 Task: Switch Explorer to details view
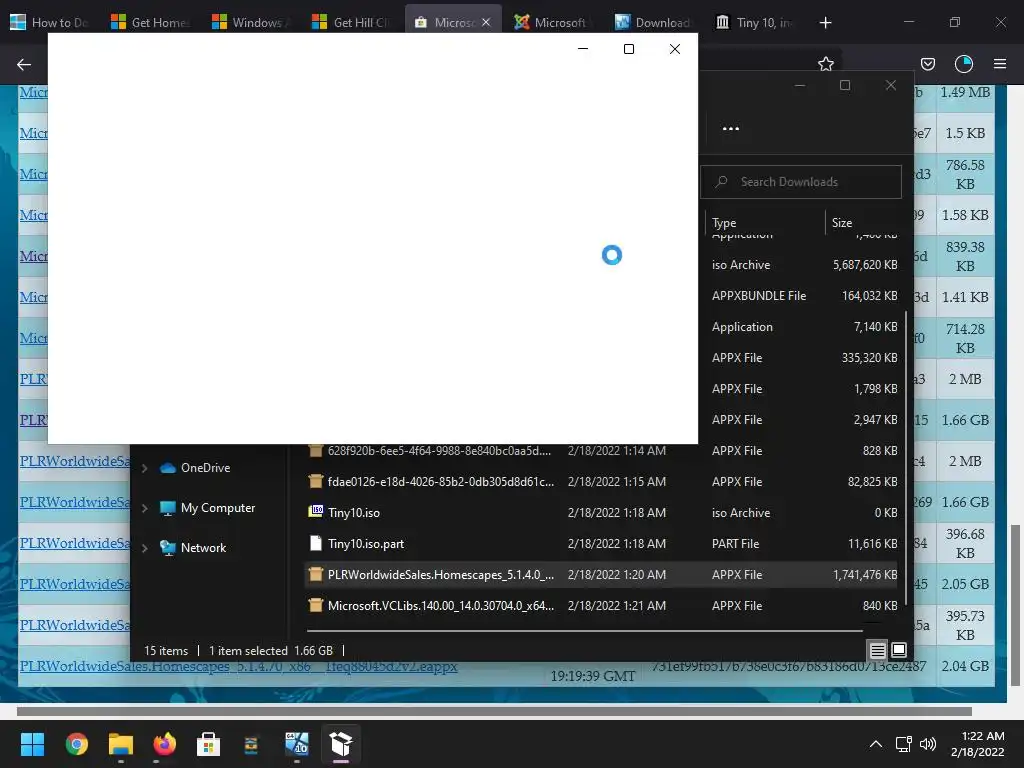point(878,650)
